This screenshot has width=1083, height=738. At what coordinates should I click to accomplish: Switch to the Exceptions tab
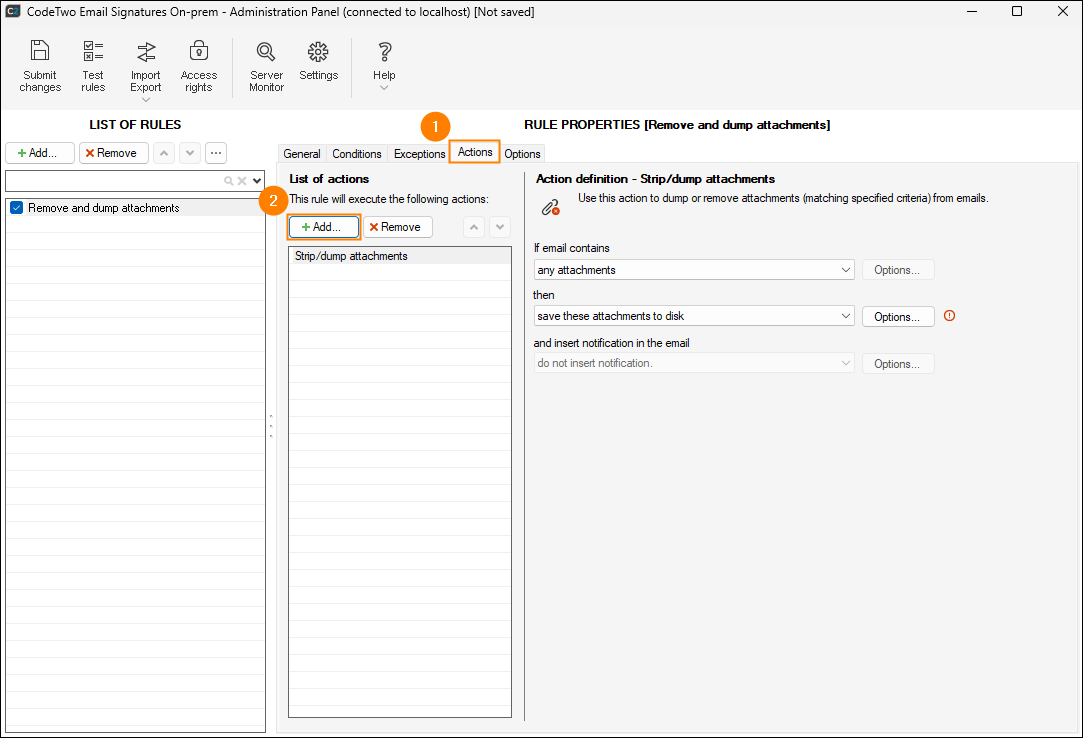419,154
